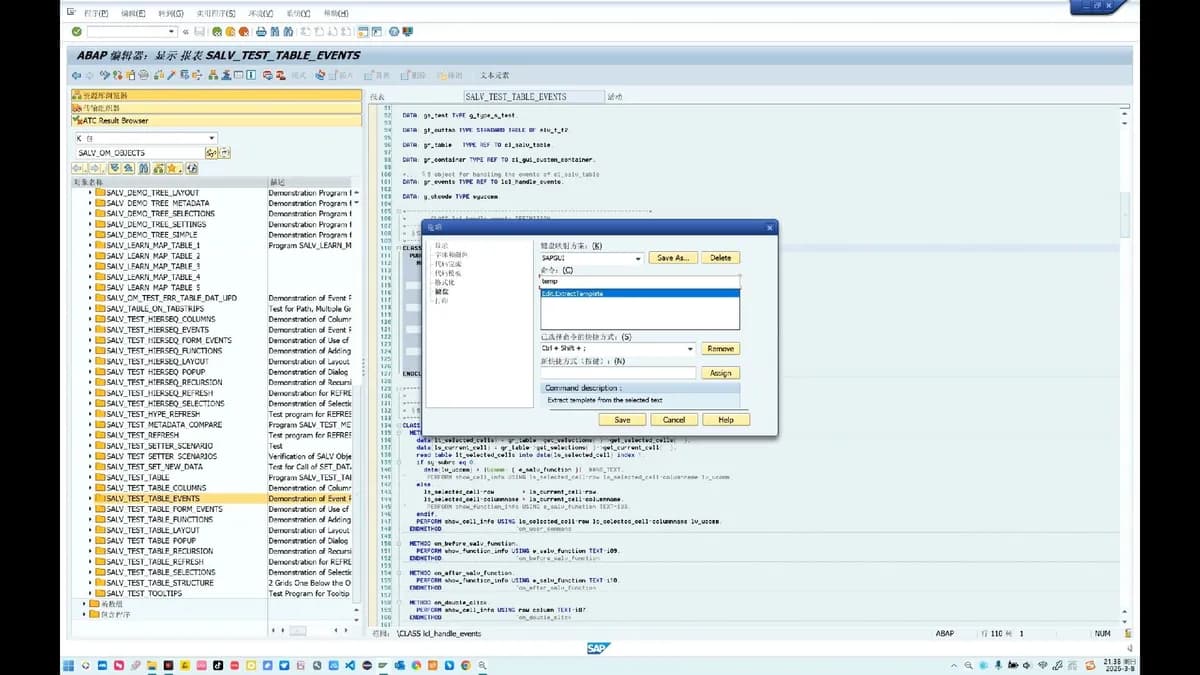Open the utilities menu (S) in menu bar
1200x675 pixels.
tap(215, 14)
